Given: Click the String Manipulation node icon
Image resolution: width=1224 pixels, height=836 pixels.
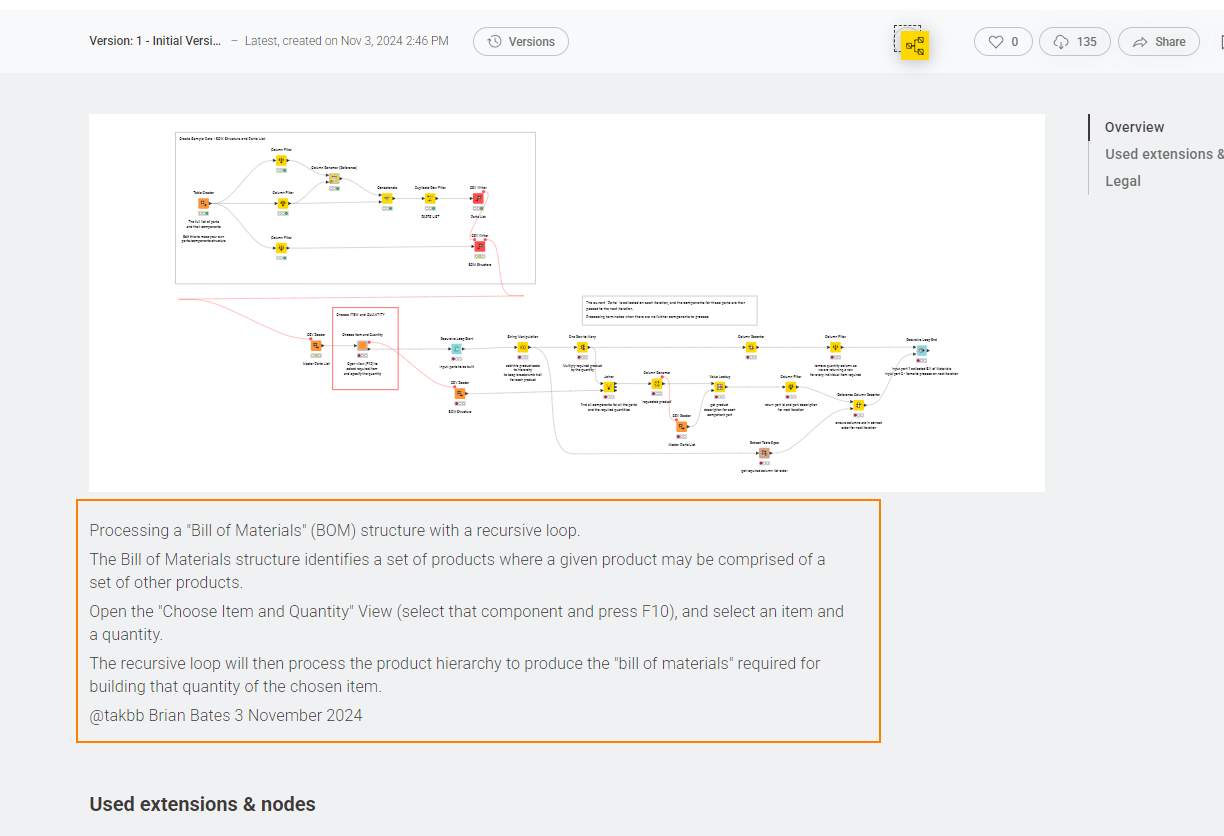Looking at the screenshot, I should coord(522,348).
